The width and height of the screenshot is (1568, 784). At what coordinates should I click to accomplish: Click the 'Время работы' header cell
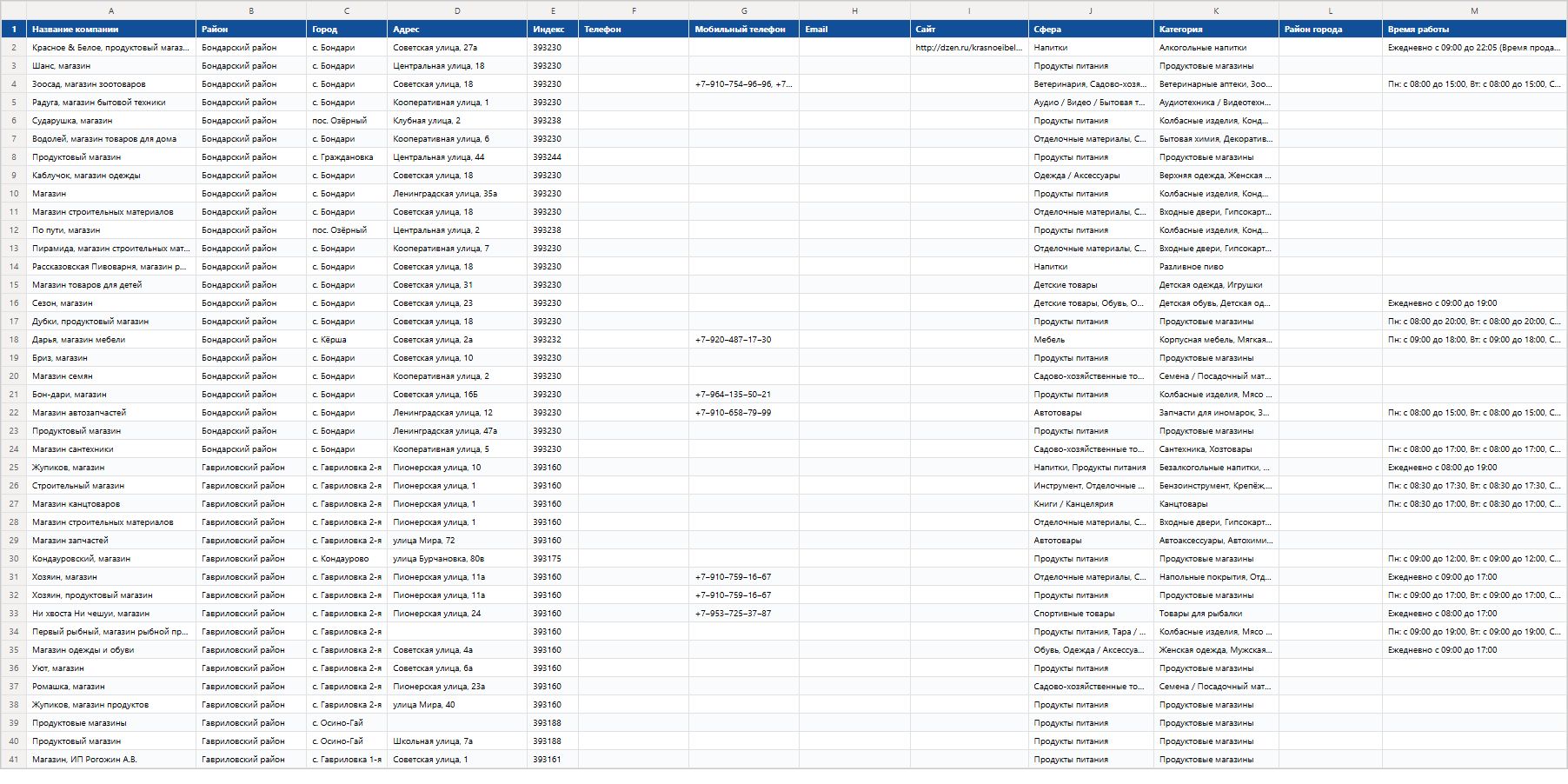pyautogui.click(x=1475, y=29)
